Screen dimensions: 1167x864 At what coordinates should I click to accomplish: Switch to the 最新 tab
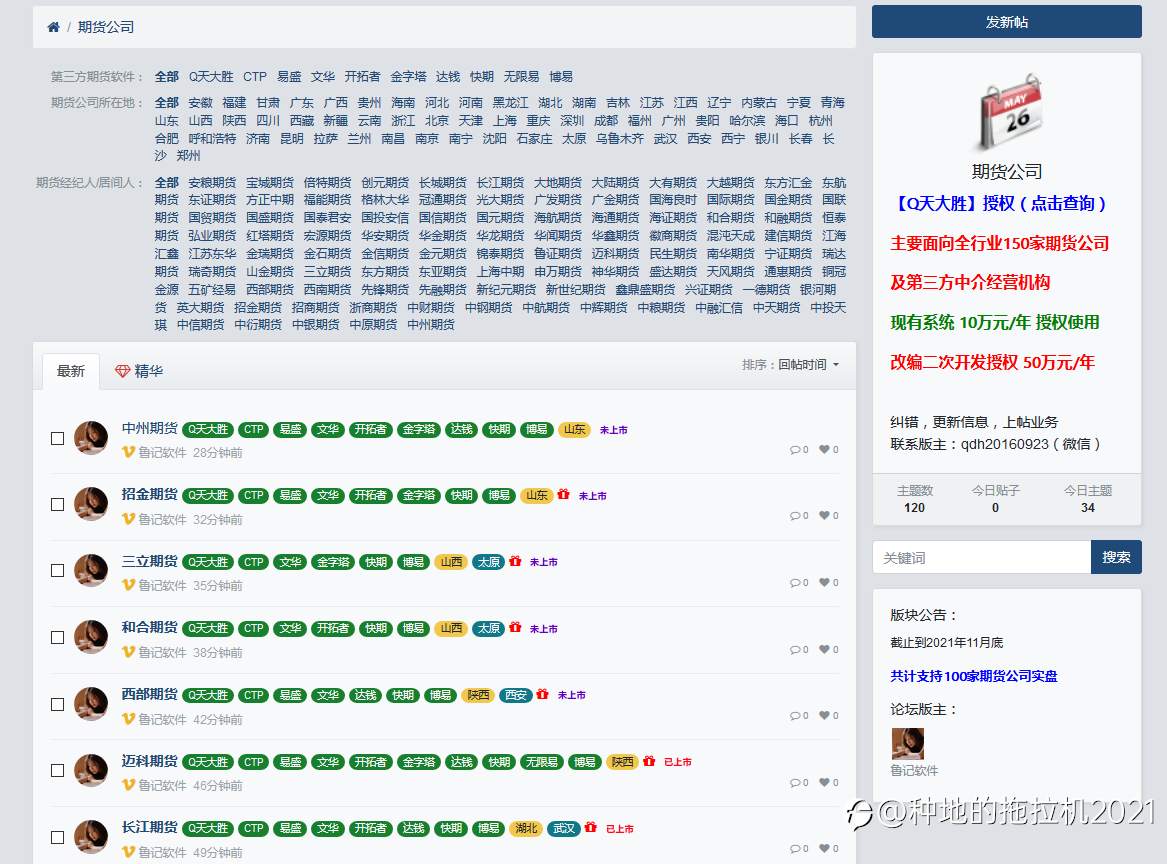click(71, 371)
